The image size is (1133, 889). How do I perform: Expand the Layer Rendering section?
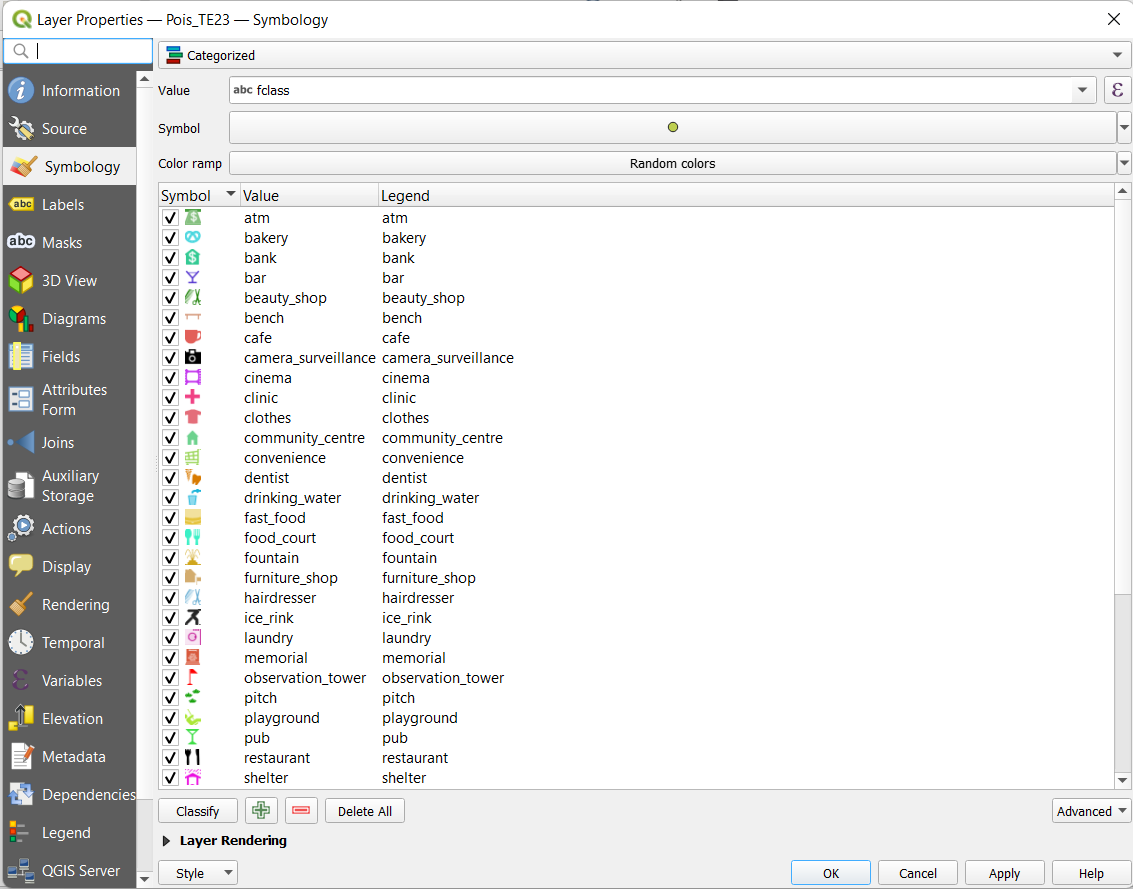(166, 841)
